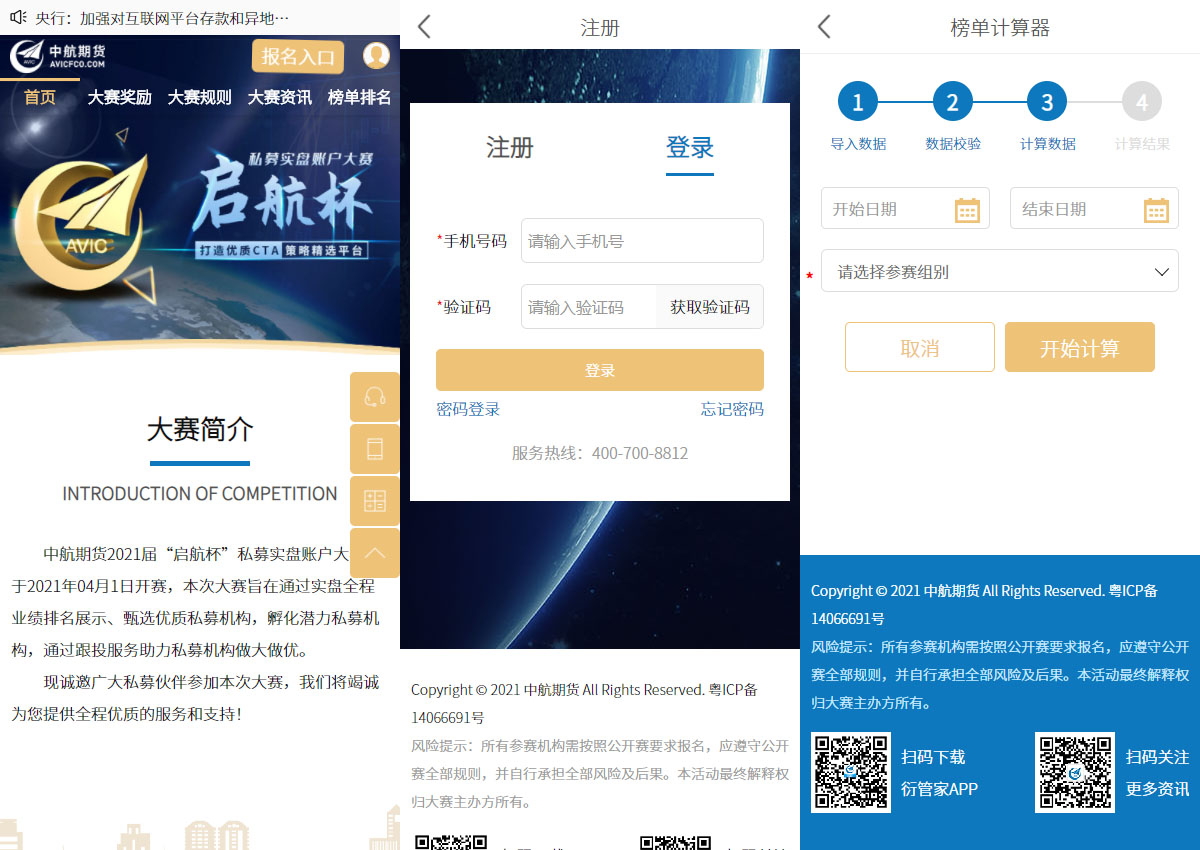
Task: Select step 3 计算数据 circle
Action: [x=1047, y=102]
